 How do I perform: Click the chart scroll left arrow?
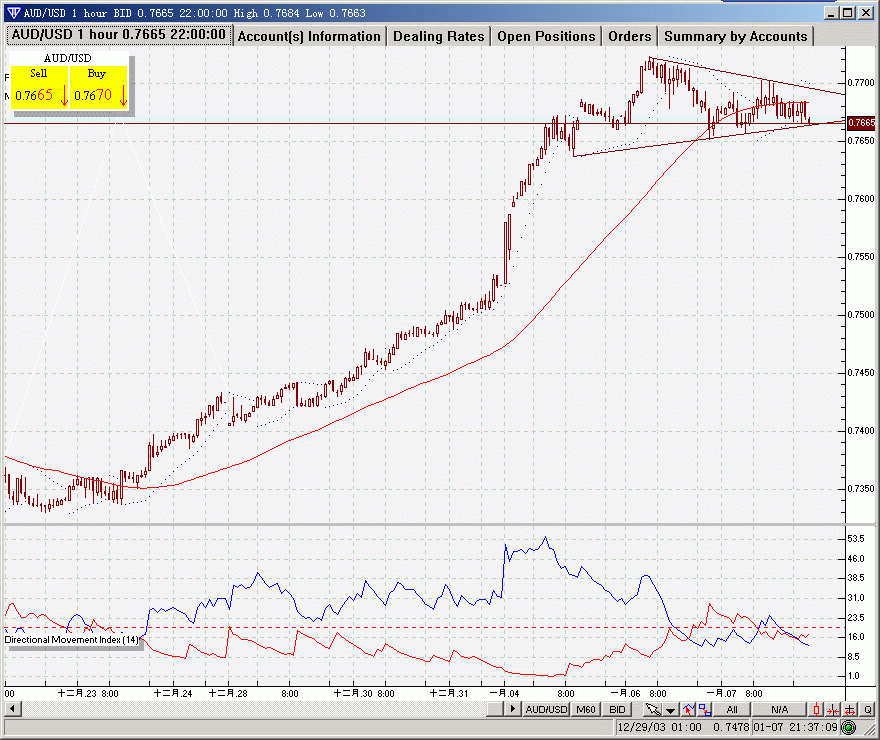coord(12,709)
